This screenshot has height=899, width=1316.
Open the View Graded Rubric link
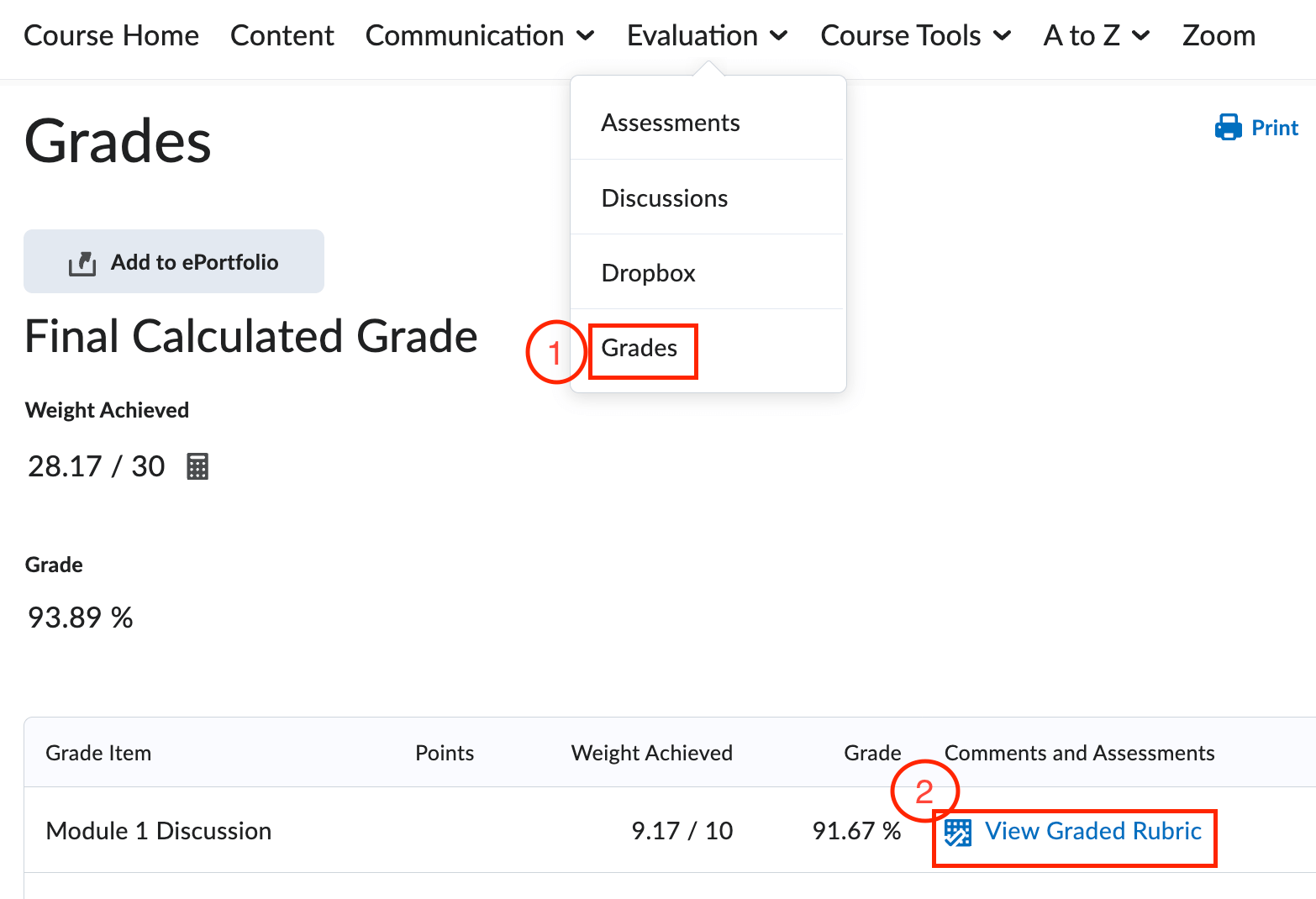pyautogui.click(x=1092, y=831)
